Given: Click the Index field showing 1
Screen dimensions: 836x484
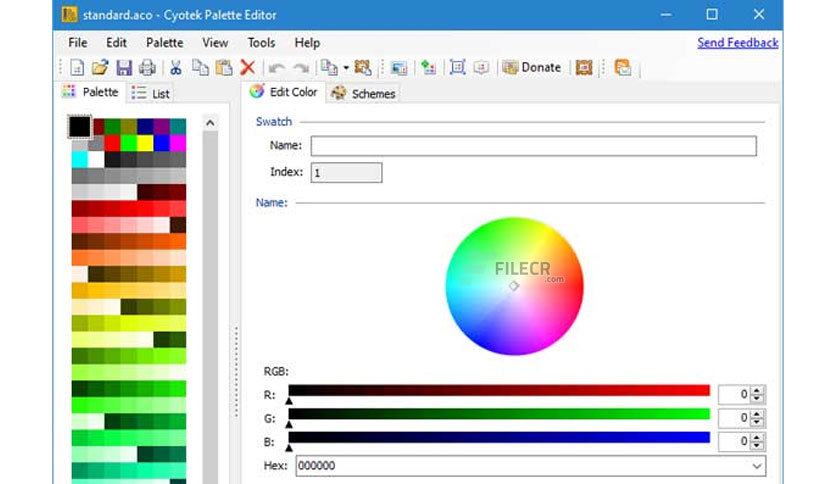Looking at the screenshot, I should click(x=347, y=173).
